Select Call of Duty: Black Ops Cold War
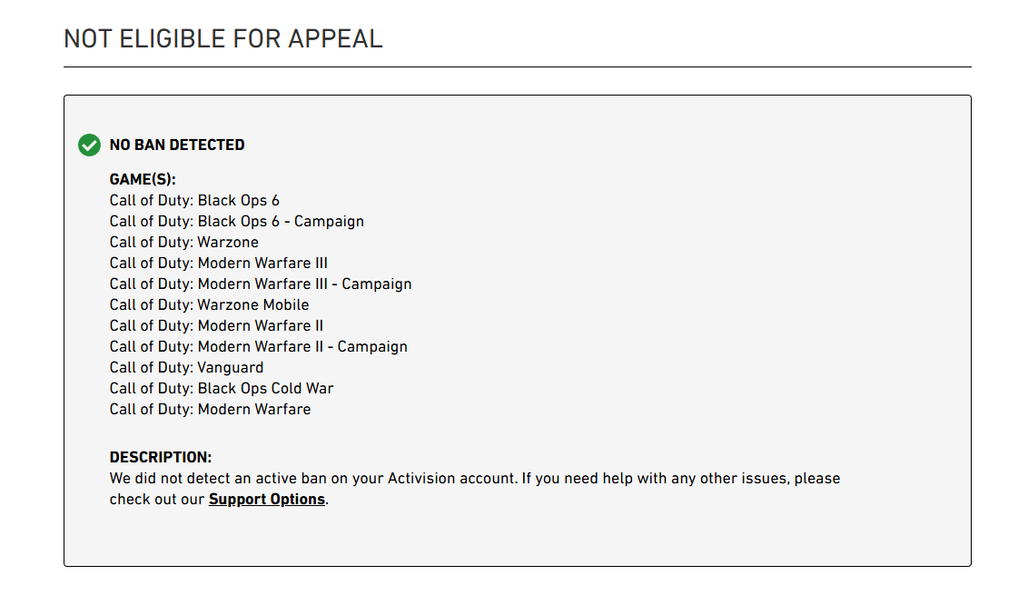1028x607 pixels. 222,389
